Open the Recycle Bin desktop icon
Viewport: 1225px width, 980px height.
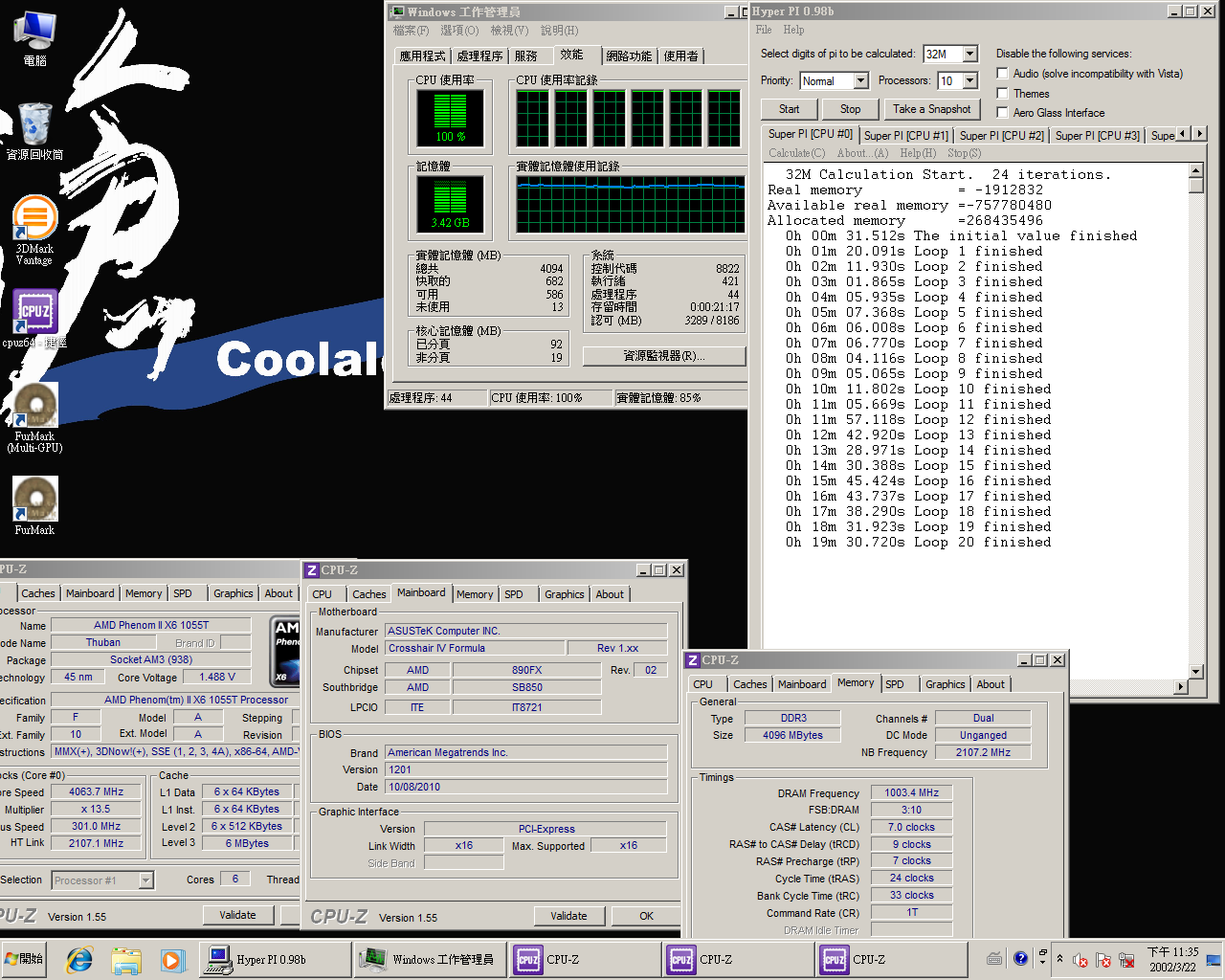pos(34,131)
